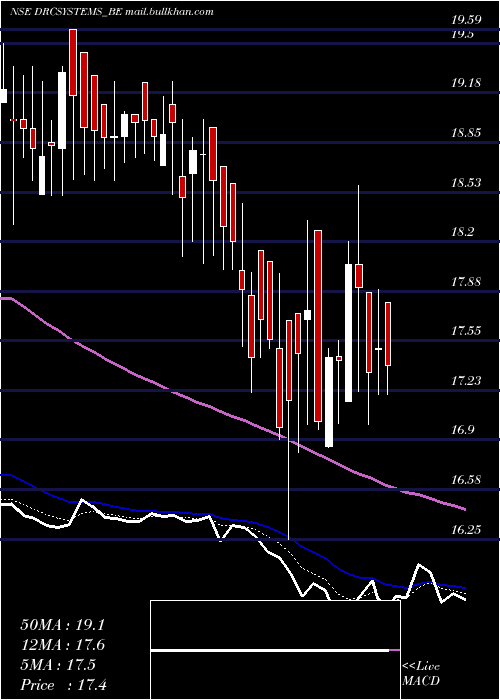The image size is (500, 700).
Task: Select the 18.85 price axis label
Action: pyautogui.click(x=465, y=133)
